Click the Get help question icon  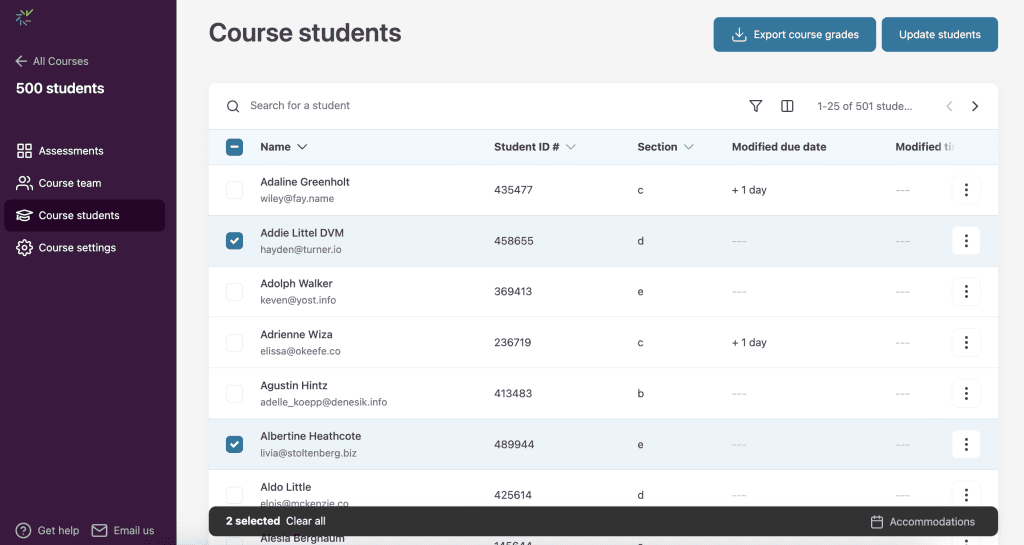point(23,530)
